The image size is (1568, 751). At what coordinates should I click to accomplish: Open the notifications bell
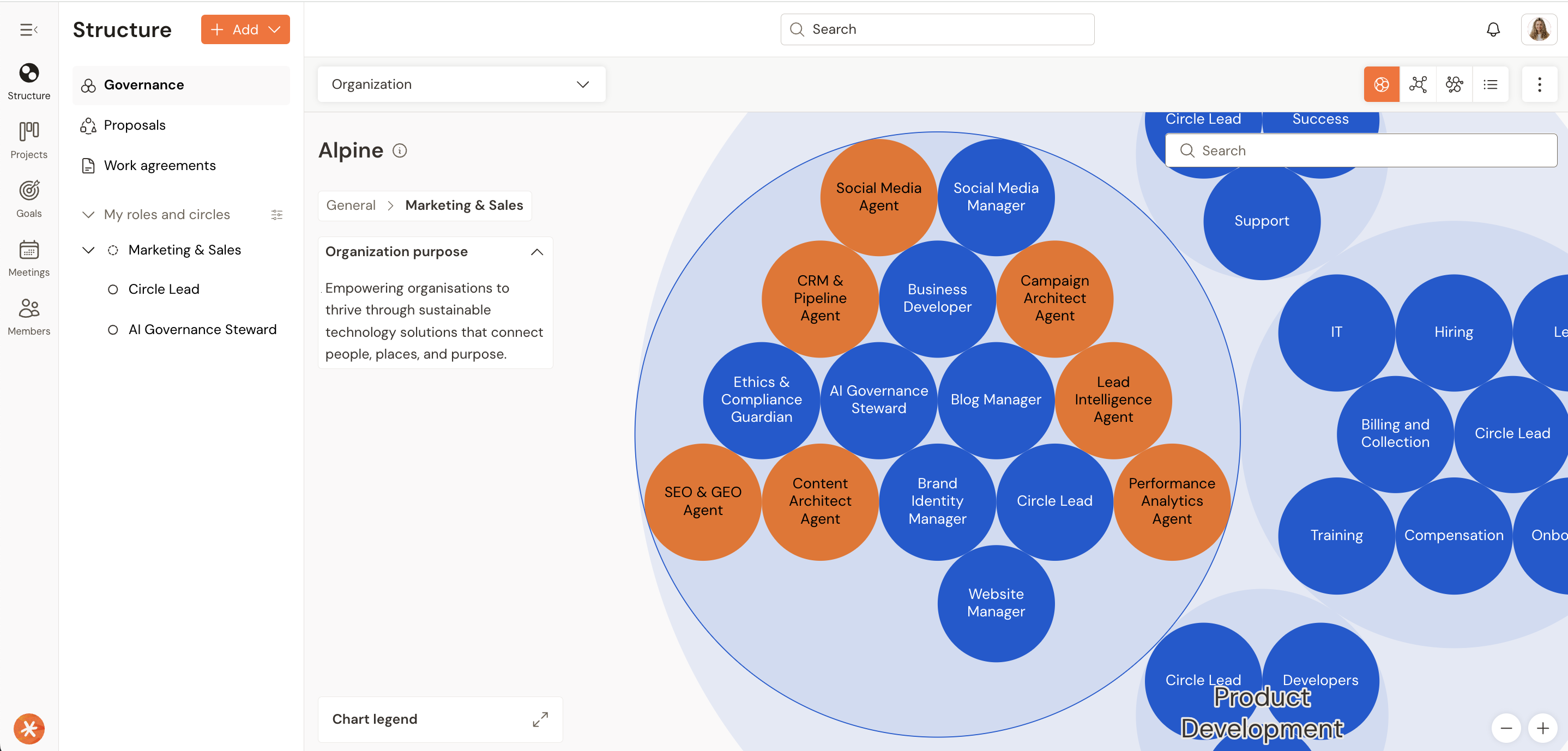pyautogui.click(x=1493, y=30)
